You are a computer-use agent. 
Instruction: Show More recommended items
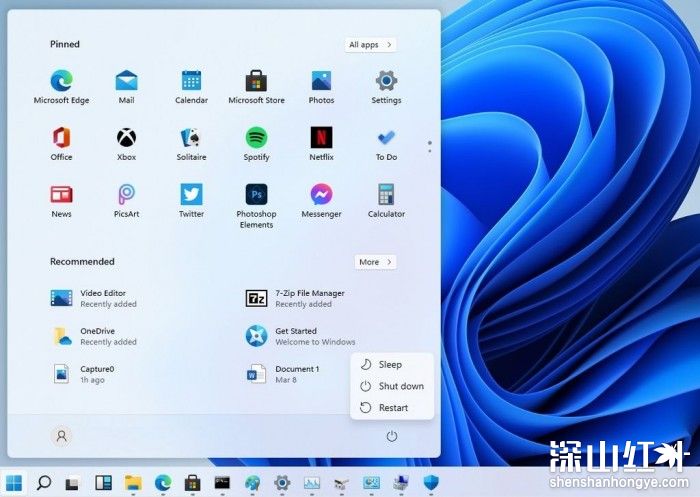click(375, 262)
